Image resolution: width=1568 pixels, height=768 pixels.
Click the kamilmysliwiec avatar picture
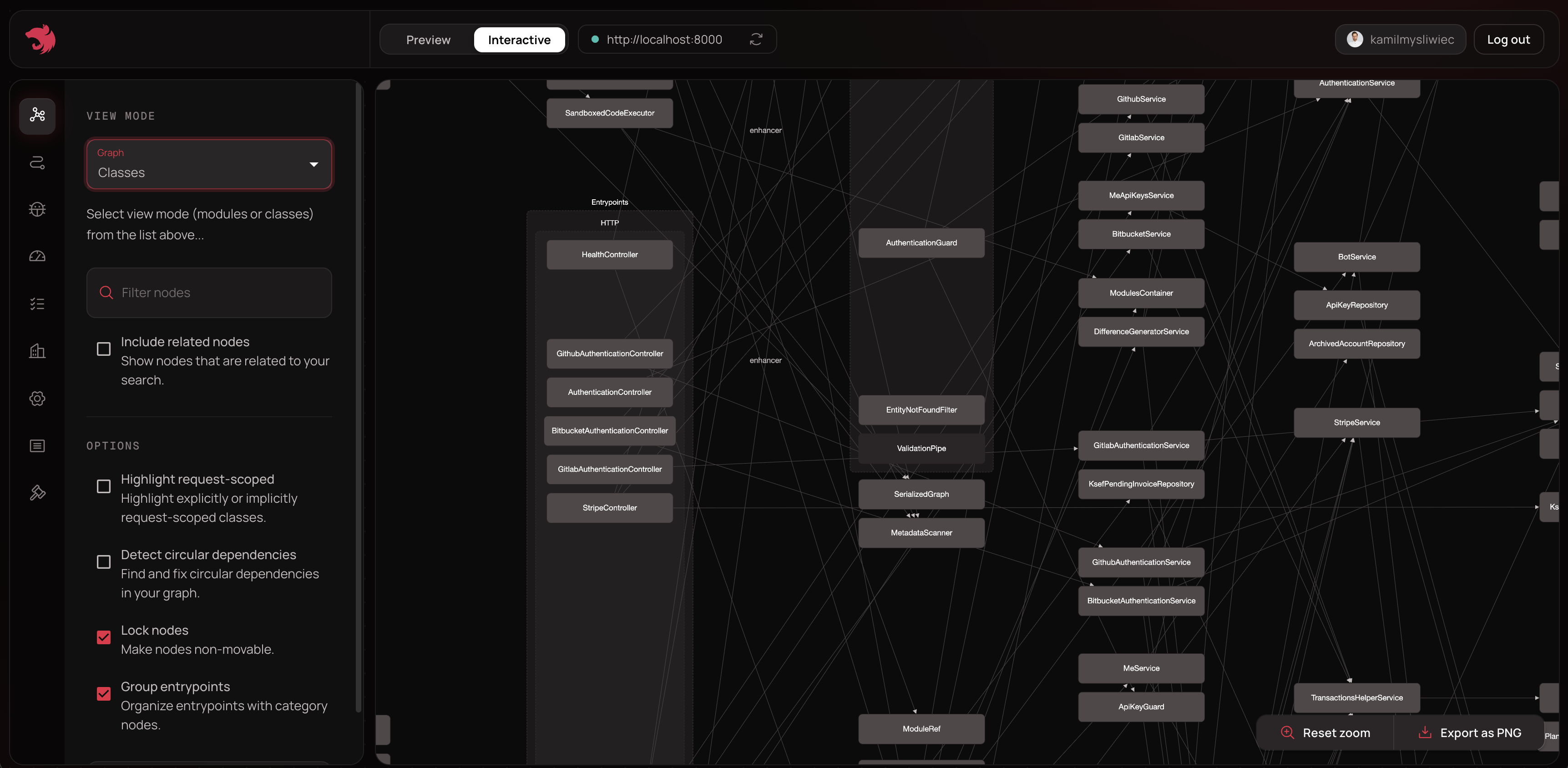[1355, 40]
